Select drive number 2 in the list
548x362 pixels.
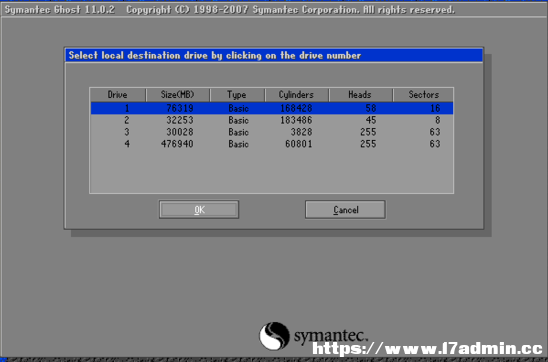coord(272,120)
